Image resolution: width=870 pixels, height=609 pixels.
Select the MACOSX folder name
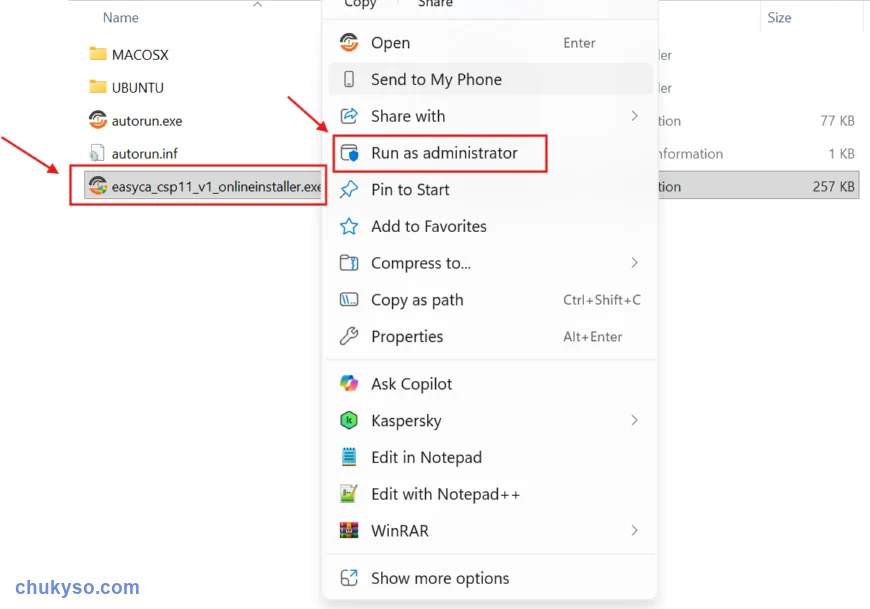[x=140, y=55]
